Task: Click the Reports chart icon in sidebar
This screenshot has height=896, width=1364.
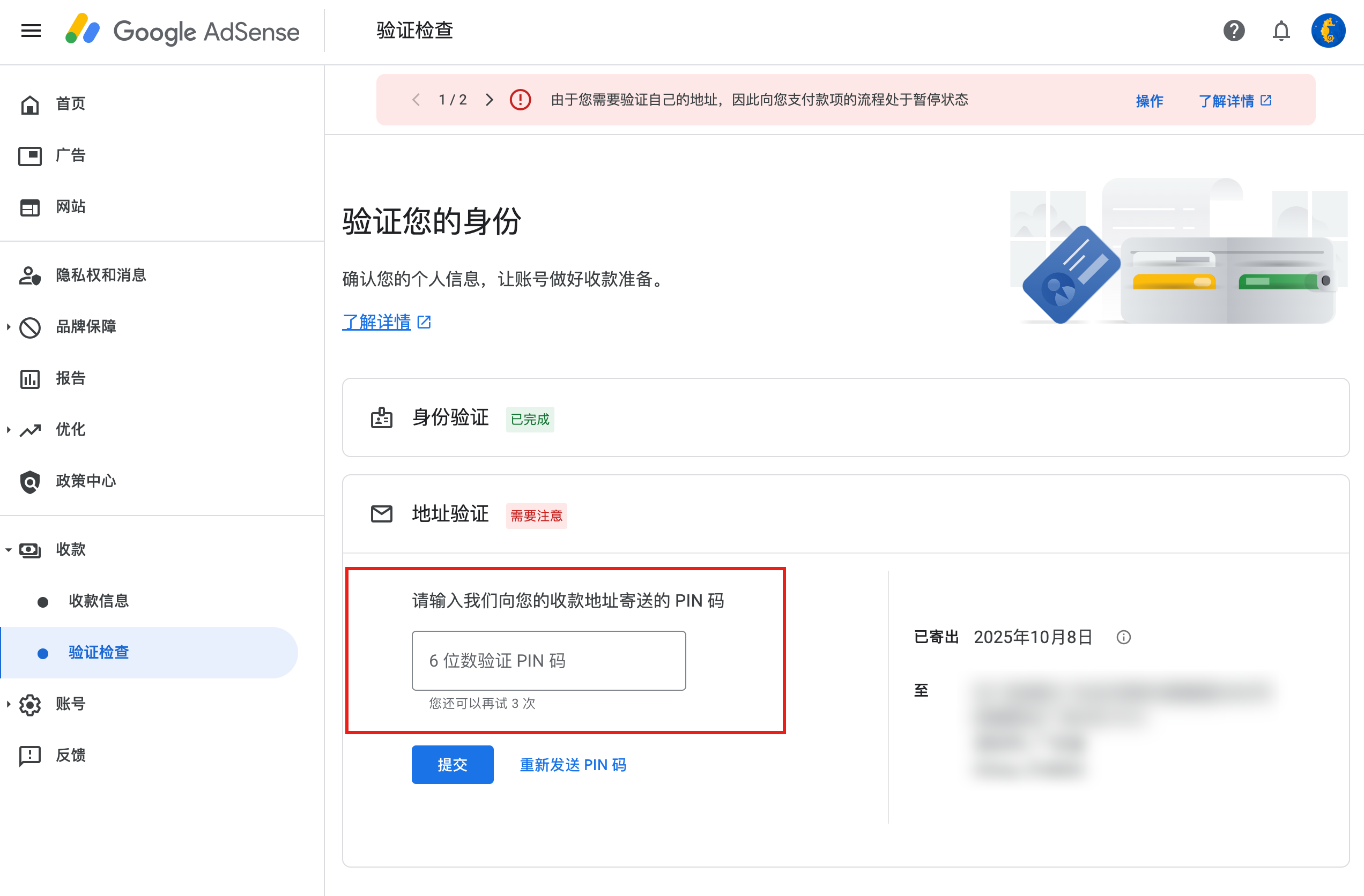Action: (x=30, y=379)
